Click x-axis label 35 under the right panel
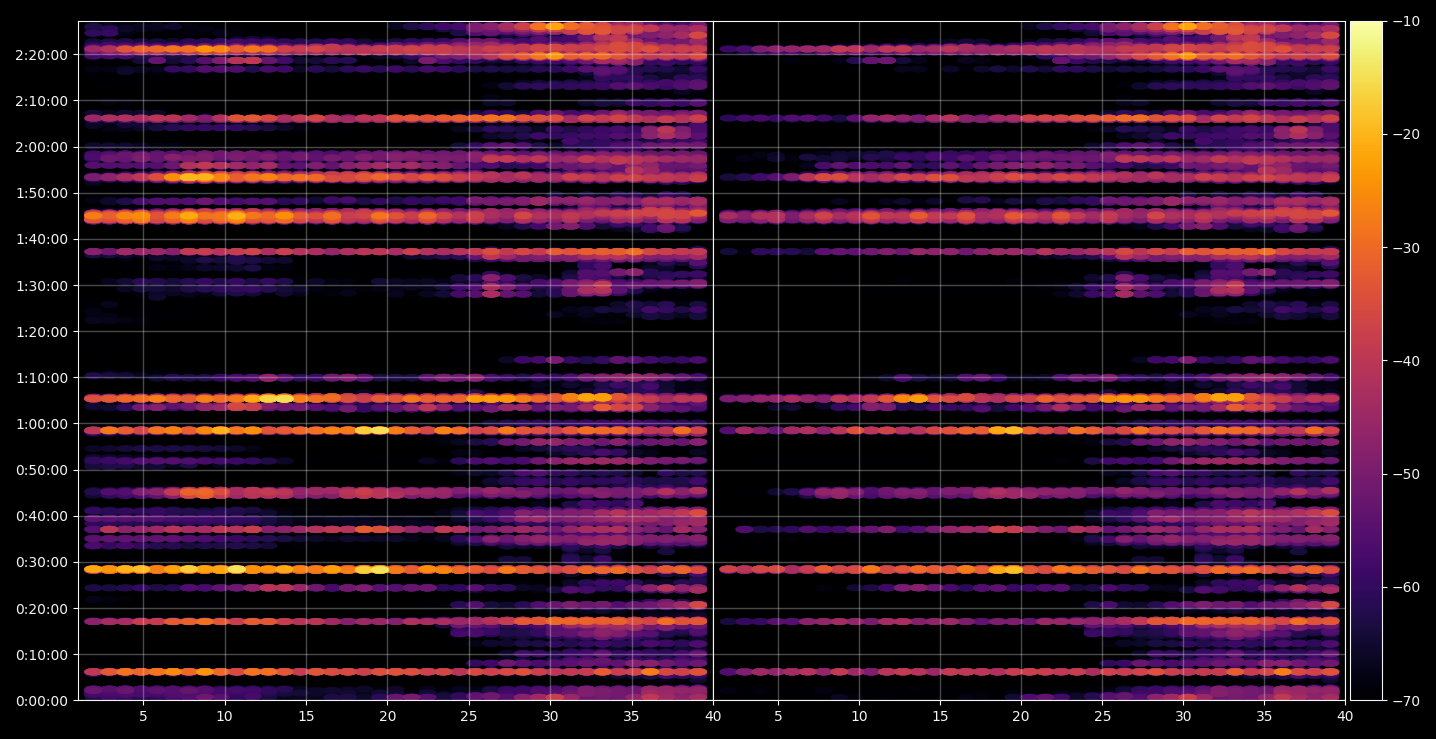1436x739 pixels. (x=1264, y=716)
